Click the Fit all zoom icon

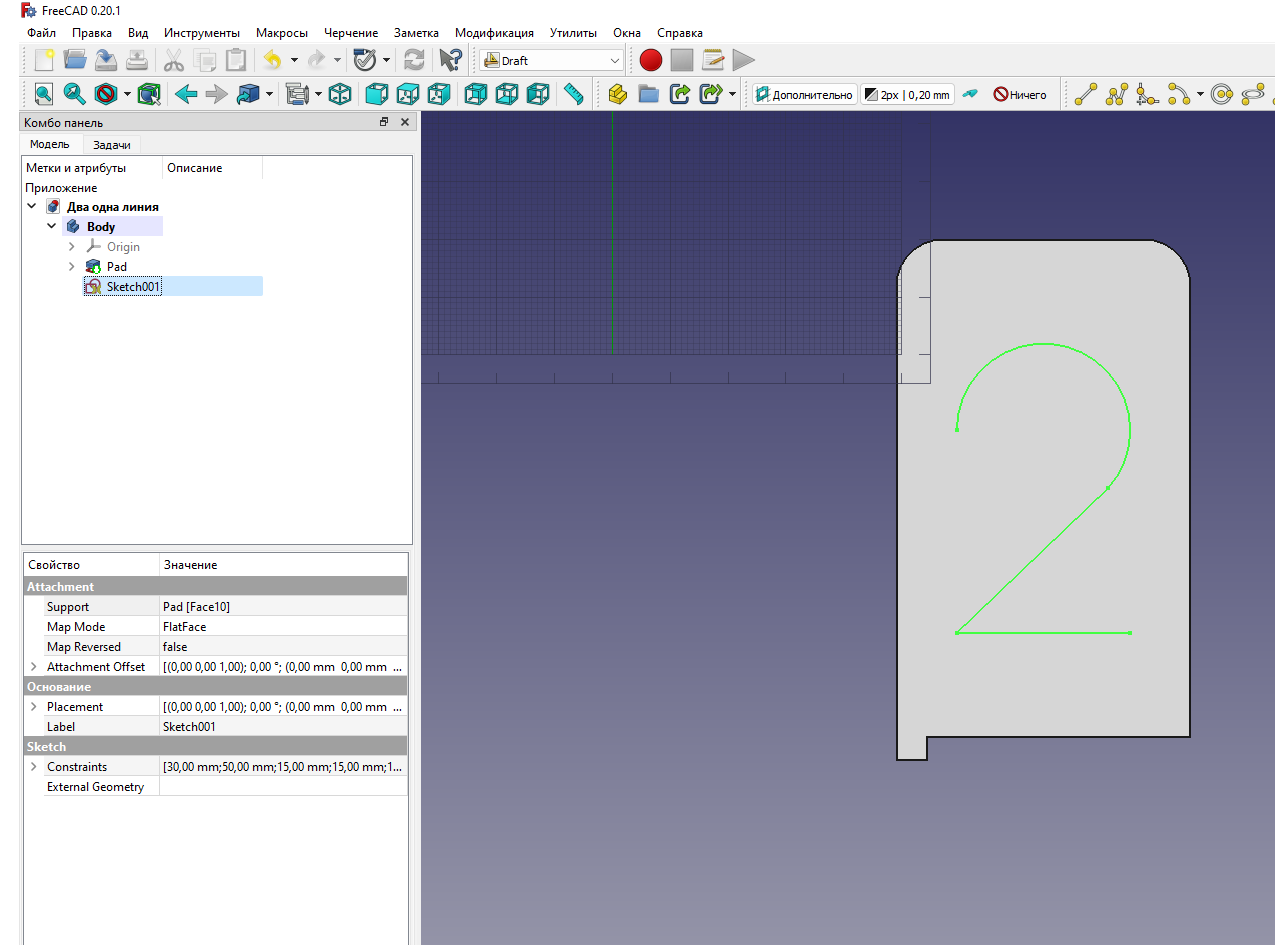point(44,95)
